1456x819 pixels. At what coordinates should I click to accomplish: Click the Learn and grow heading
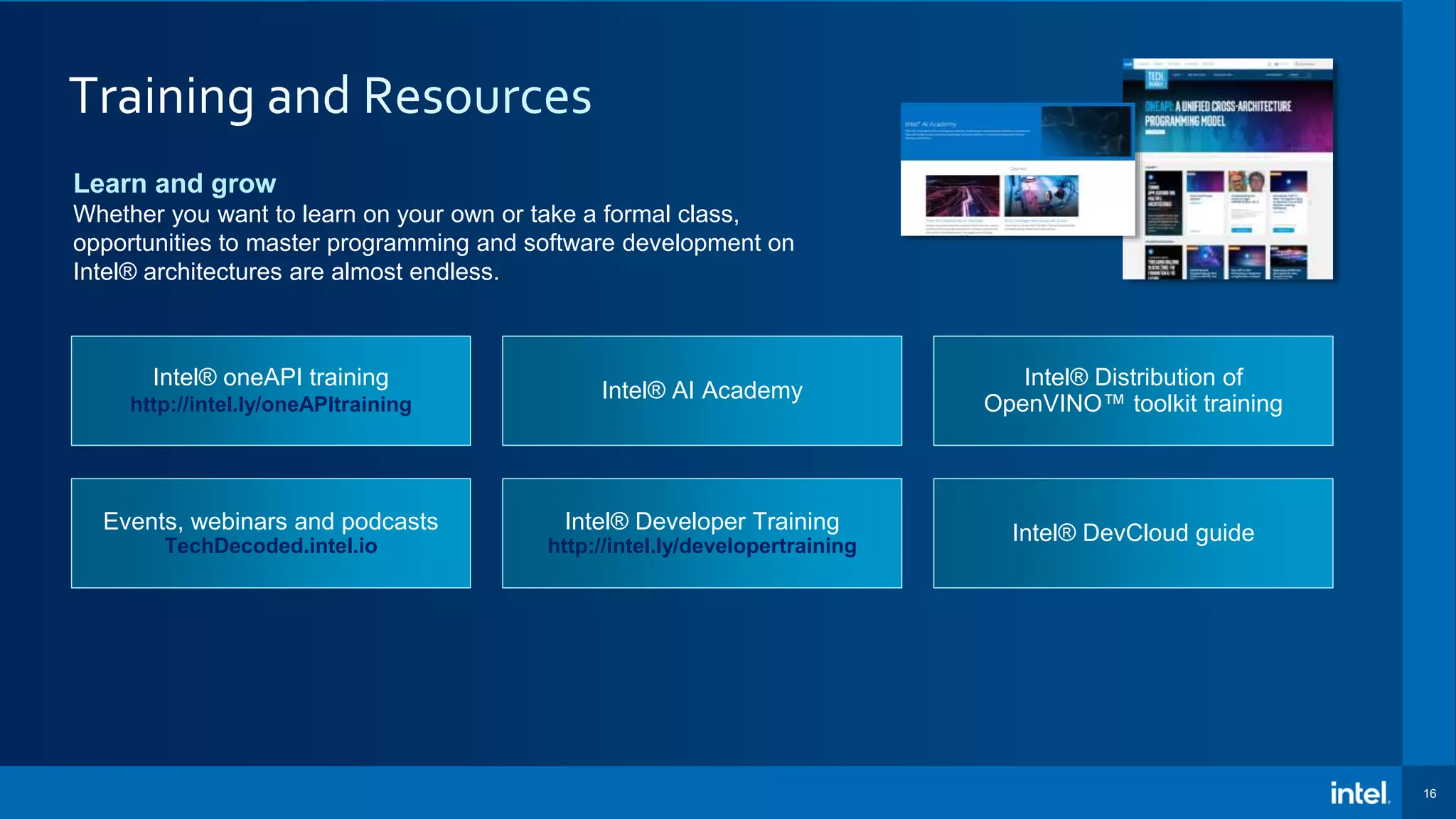point(174,183)
